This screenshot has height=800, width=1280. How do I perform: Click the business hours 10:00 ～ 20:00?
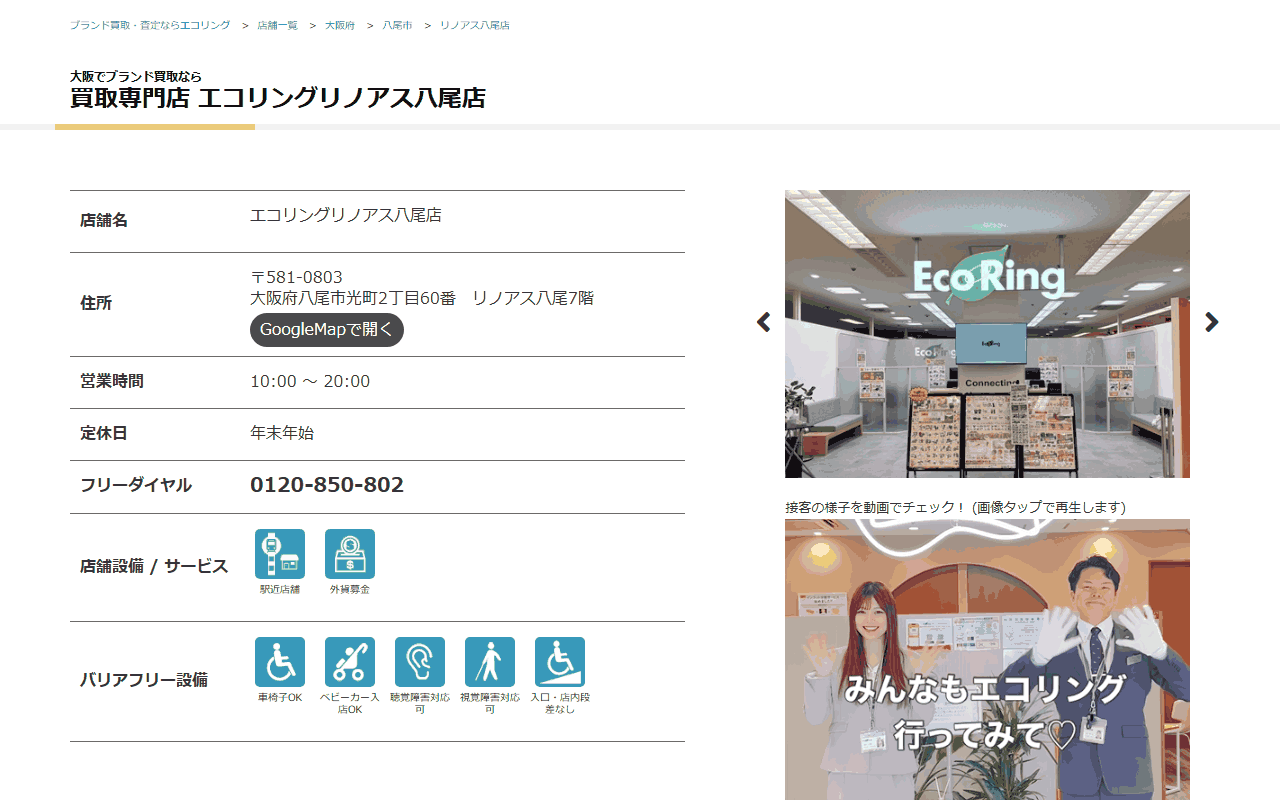pos(310,381)
